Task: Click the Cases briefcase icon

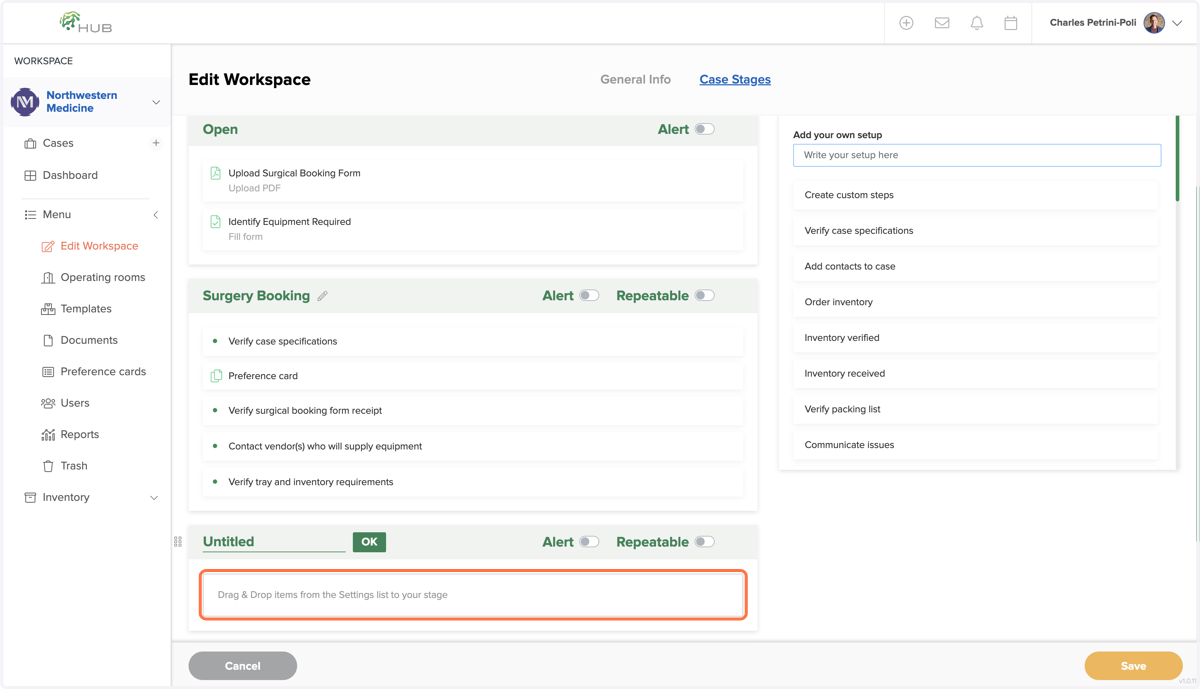Action: [x=30, y=143]
